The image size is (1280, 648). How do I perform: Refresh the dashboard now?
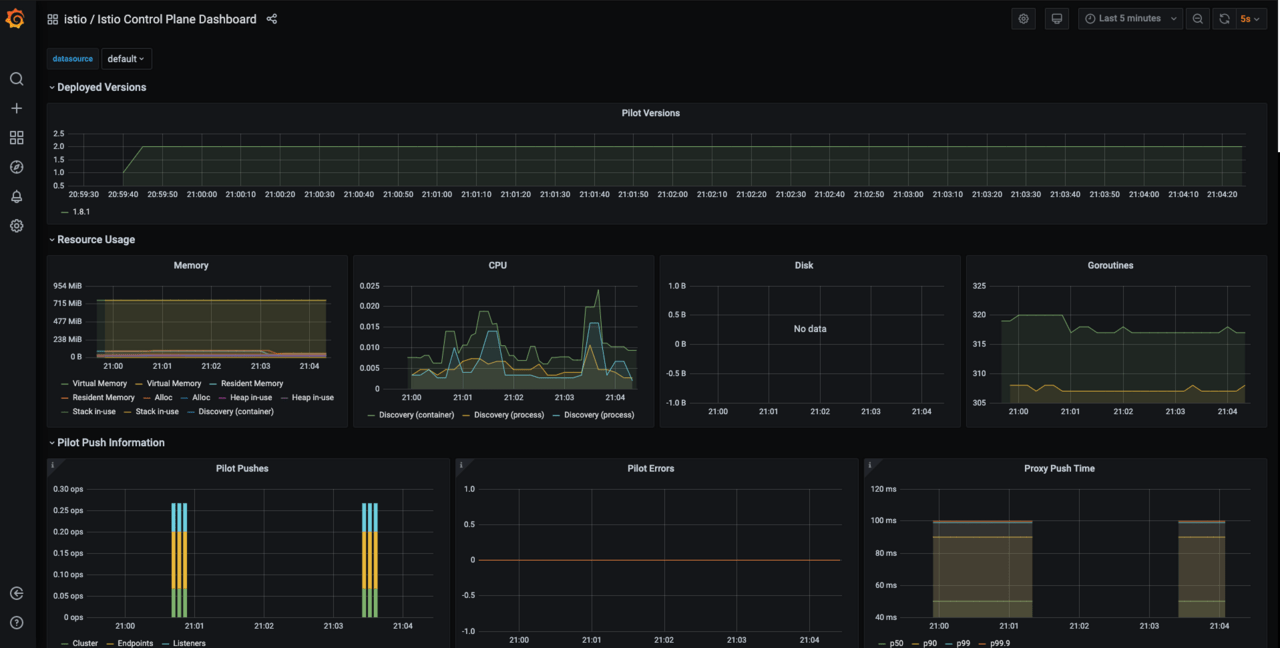pos(1224,19)
